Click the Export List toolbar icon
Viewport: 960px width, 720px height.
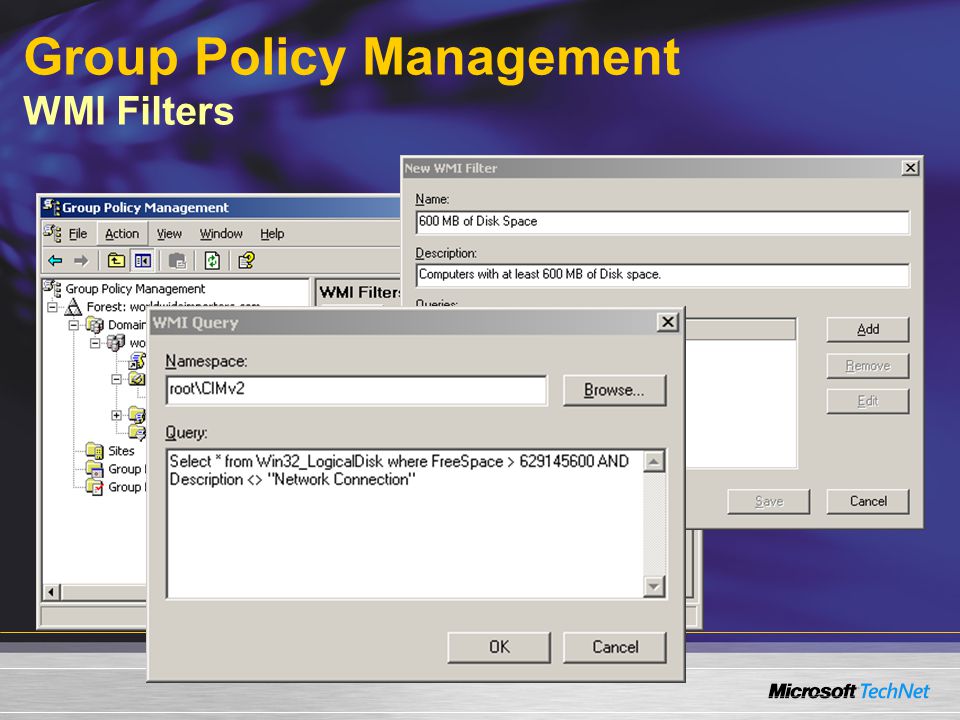click(x=177, y=261)
